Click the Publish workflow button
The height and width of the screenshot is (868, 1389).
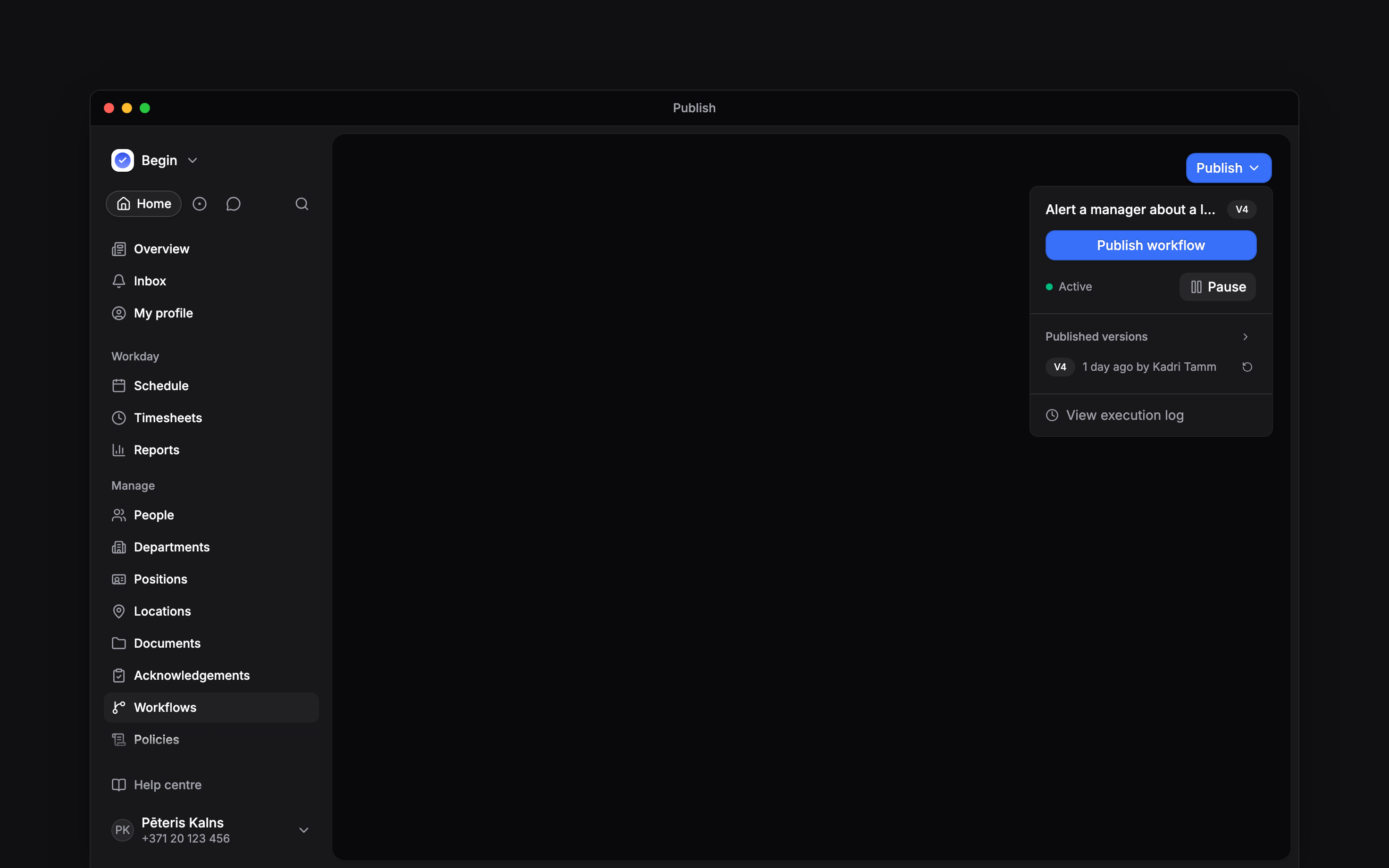point(1151,246)
